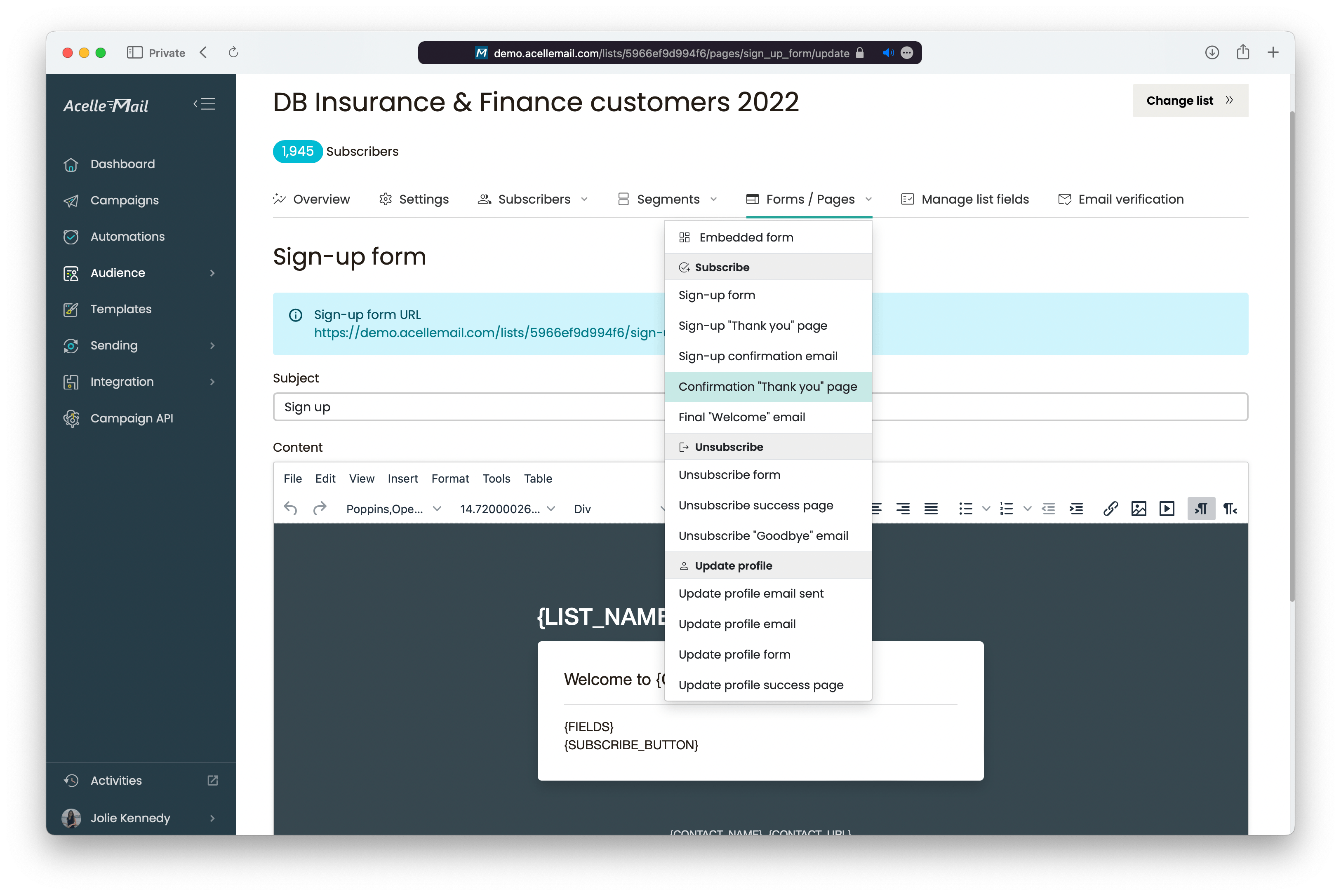Open a new browser tab with plus
This screenshot has width=1341, height=896.
pyautogui.click(x=1273, y=53)
